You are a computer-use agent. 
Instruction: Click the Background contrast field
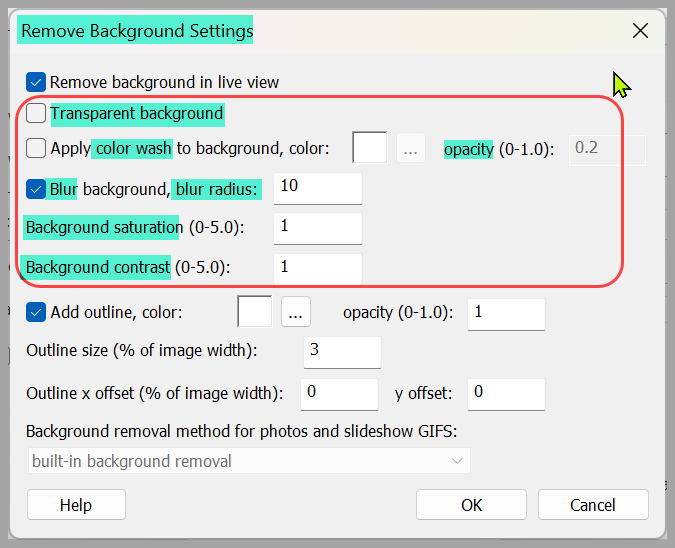pyautogui.click(x=318, y=269)
